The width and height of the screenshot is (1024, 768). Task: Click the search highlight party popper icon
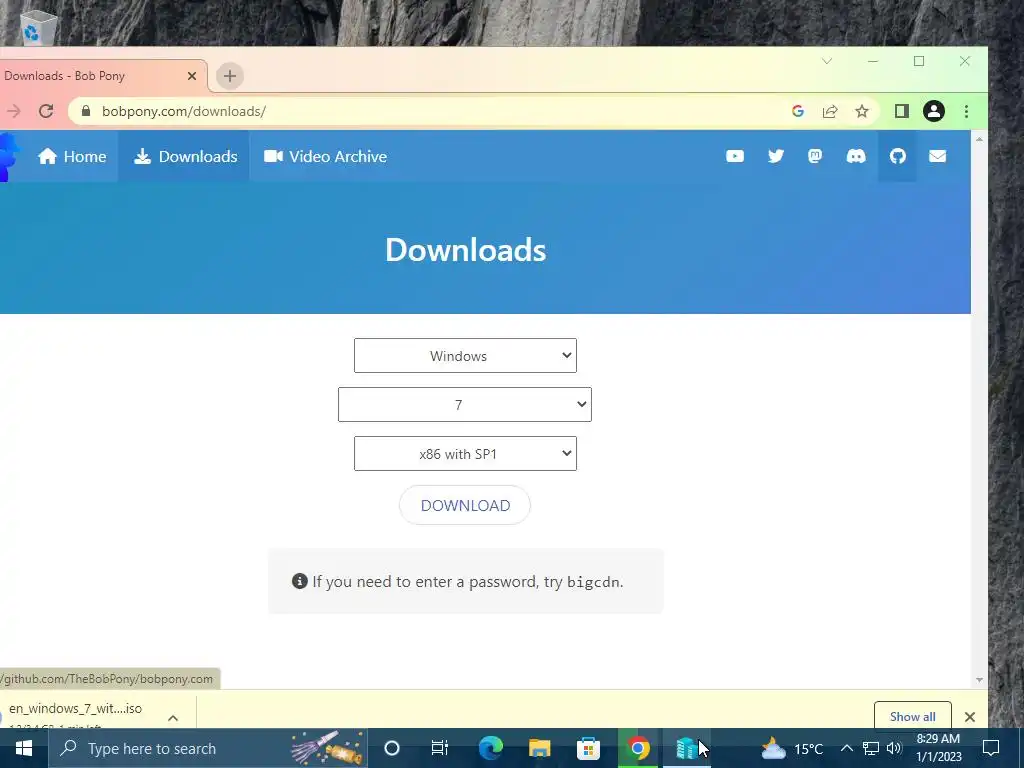coord(327,748)
